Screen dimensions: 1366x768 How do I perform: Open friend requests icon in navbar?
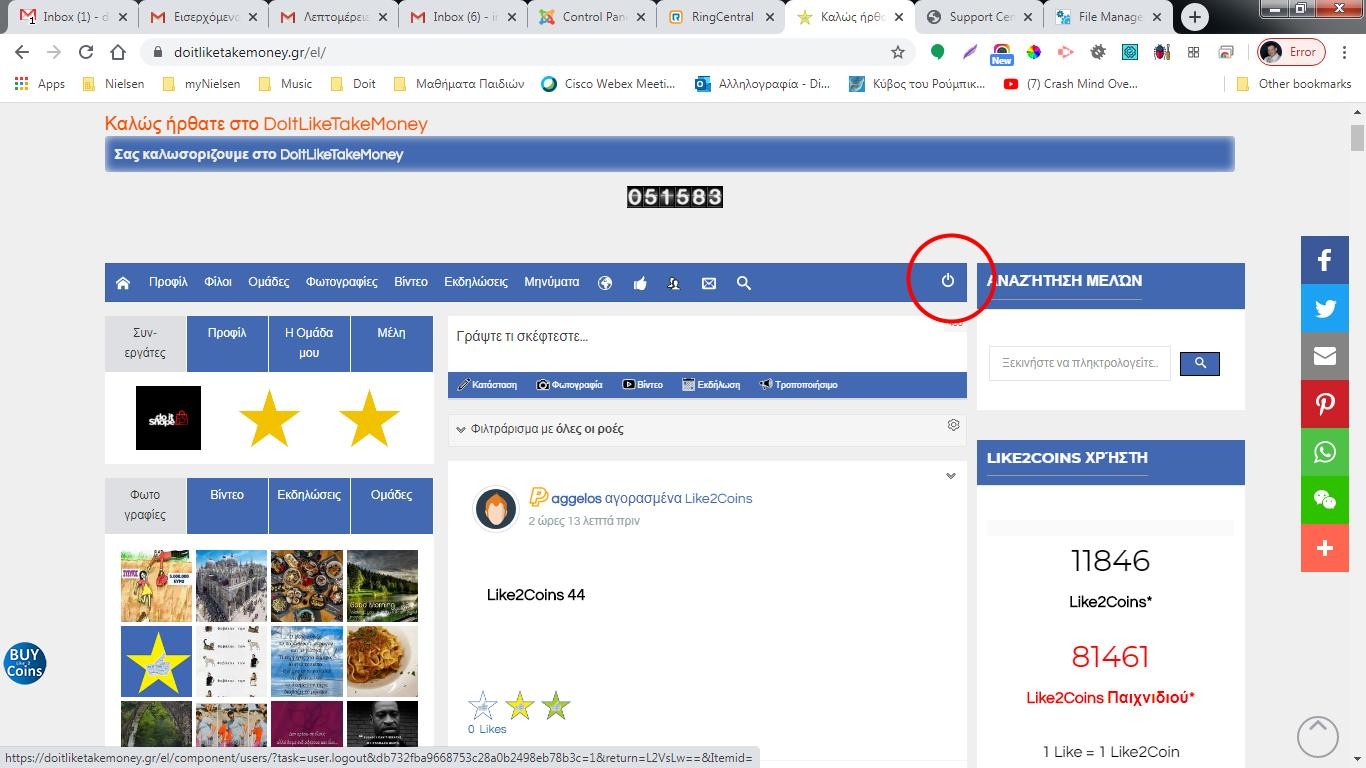point(674,283)
